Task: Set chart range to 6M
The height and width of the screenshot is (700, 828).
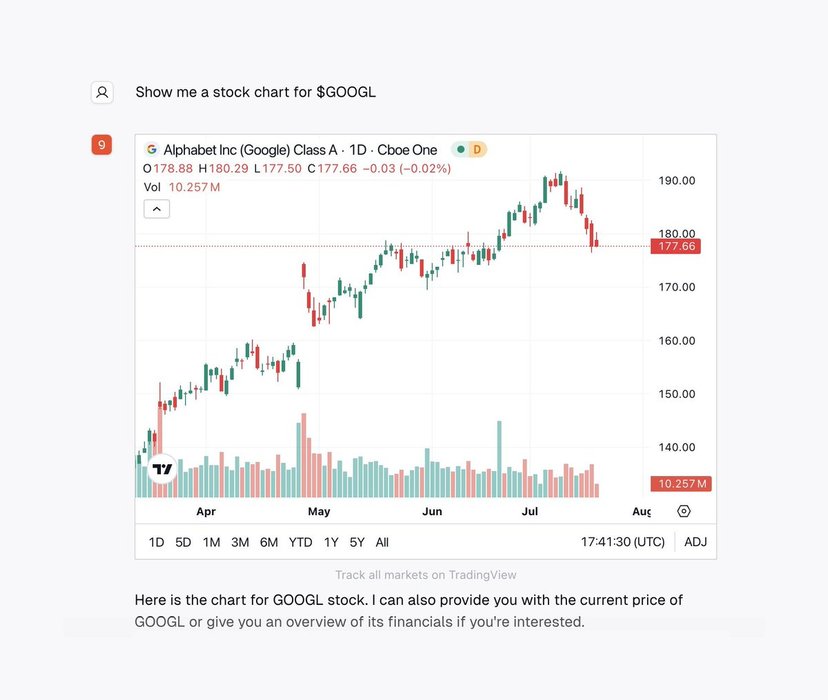Action: 269,542
